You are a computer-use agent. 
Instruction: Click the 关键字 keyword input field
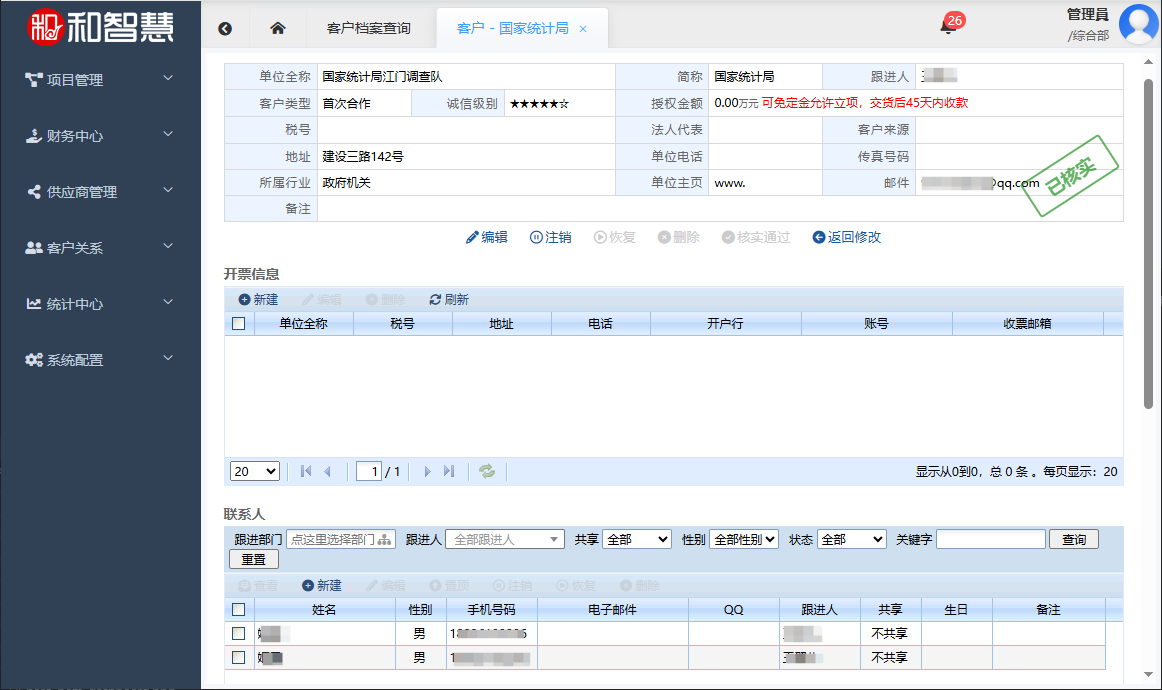coord(991,540)
